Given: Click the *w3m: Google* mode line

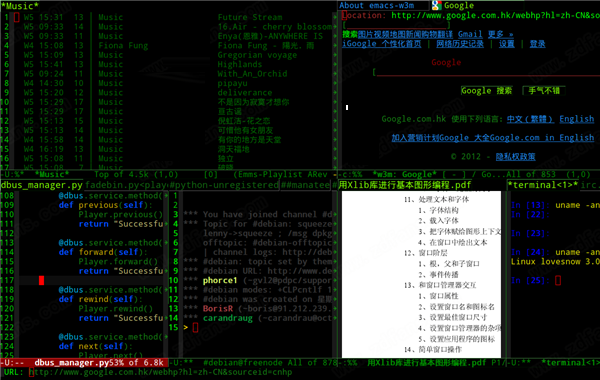Looking at the screenshot, I should pyautogui.click(x=404, y=175).
